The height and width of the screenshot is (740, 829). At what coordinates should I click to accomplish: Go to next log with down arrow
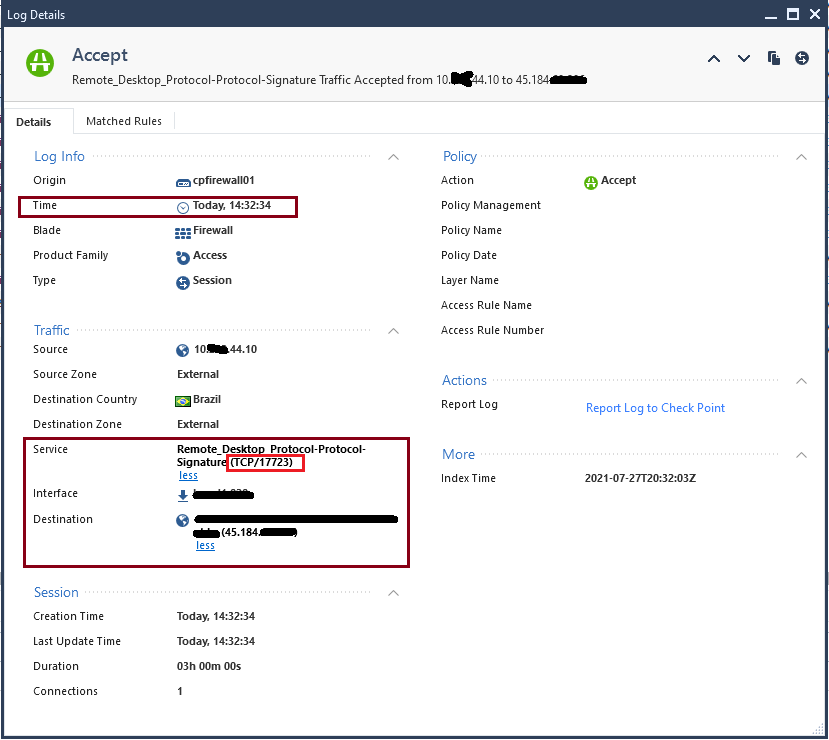744,58
